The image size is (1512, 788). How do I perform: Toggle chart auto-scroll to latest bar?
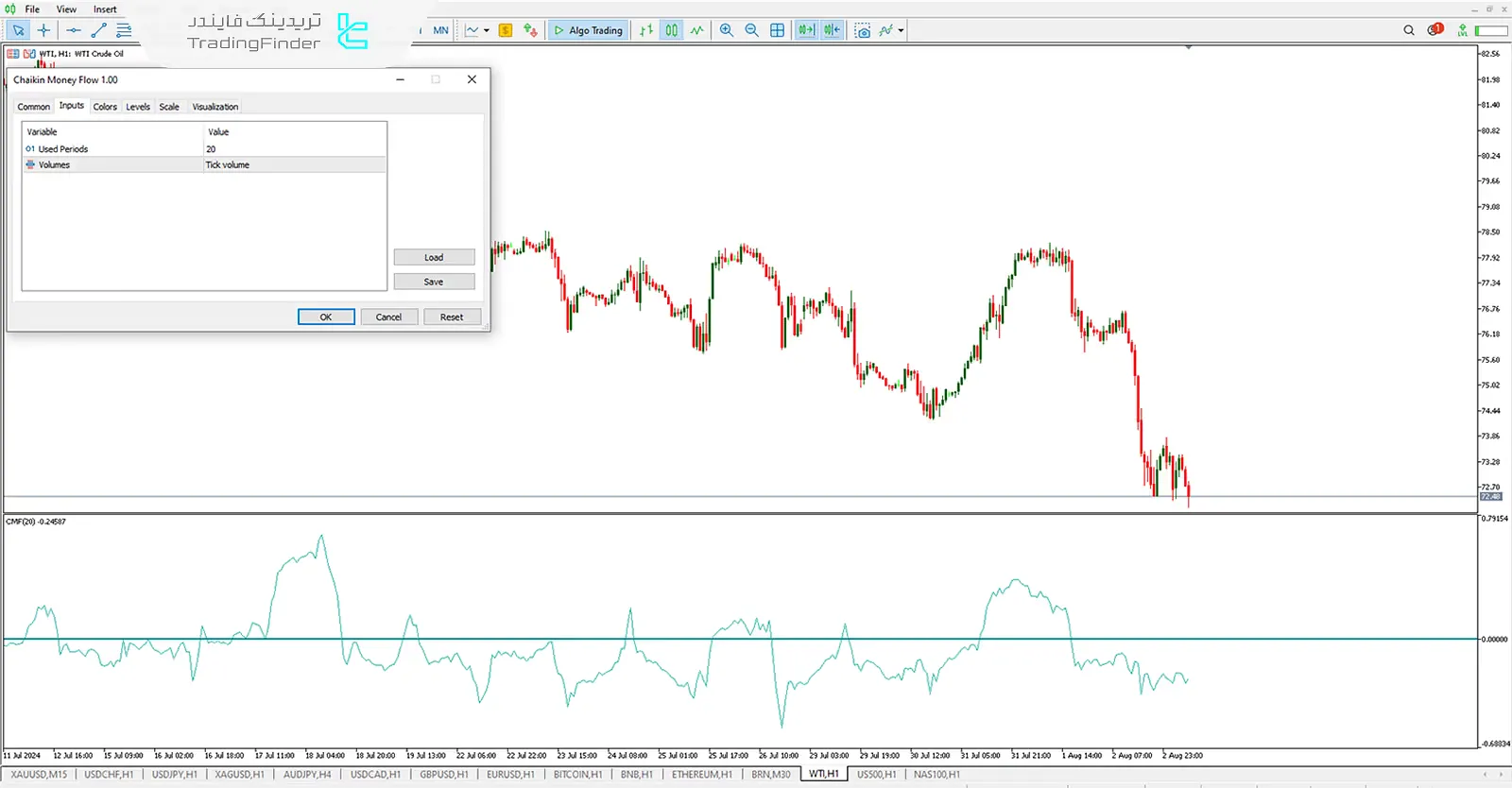806,30
